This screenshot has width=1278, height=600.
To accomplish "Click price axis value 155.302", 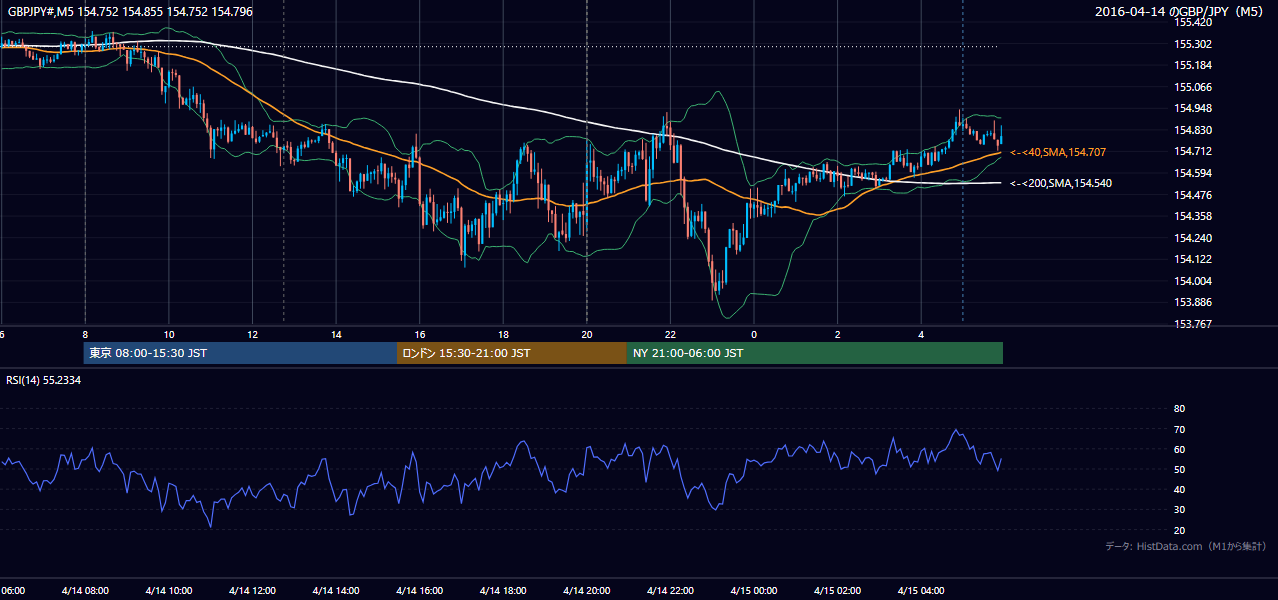I will [1193, 44].
